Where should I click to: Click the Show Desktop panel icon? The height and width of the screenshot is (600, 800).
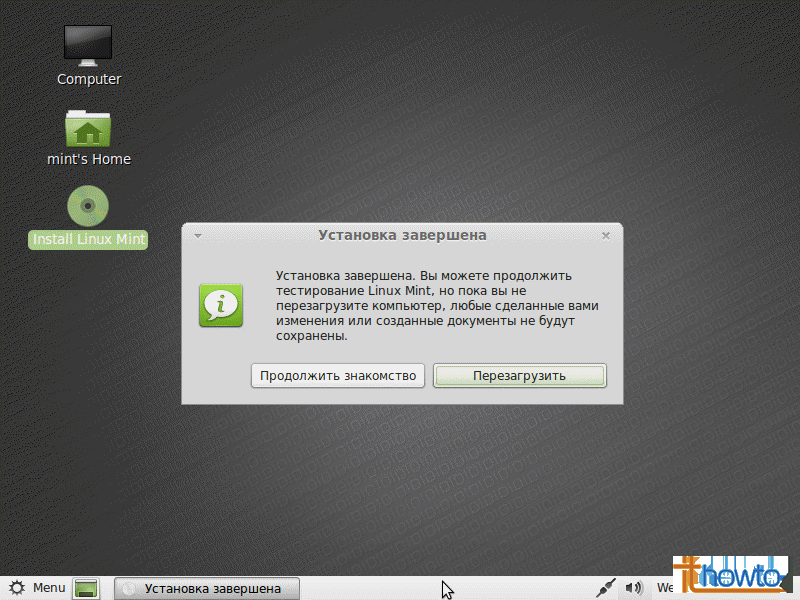point(86,588)
